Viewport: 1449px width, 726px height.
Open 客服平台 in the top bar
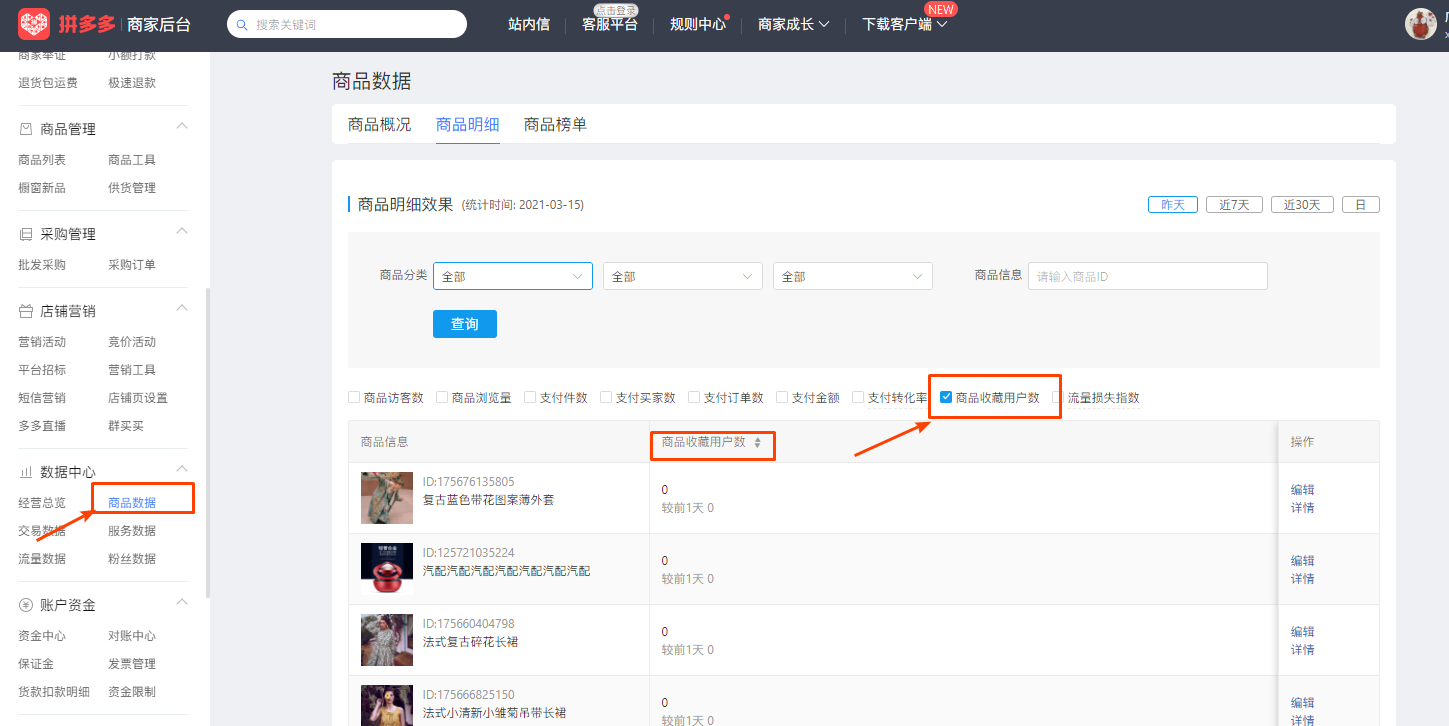click(x=610, y=24)
